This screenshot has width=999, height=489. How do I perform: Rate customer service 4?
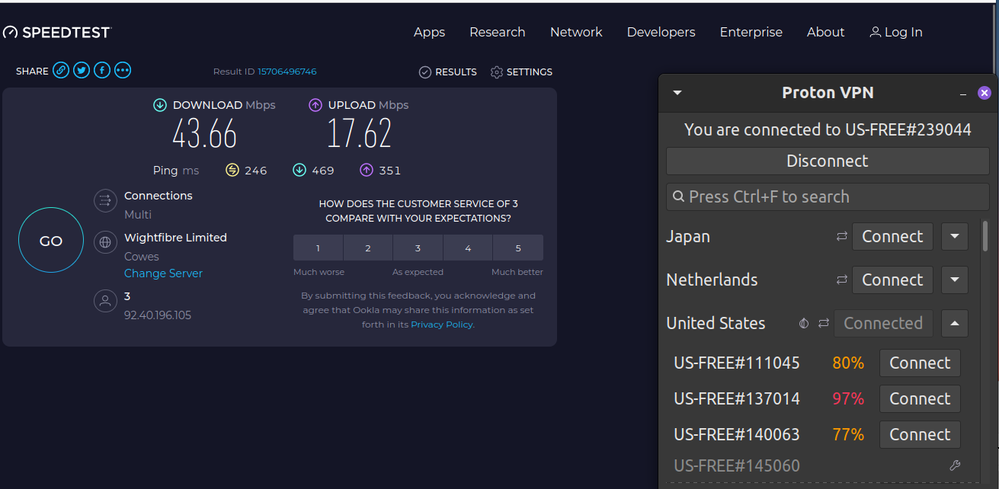[x=468, y=248]
